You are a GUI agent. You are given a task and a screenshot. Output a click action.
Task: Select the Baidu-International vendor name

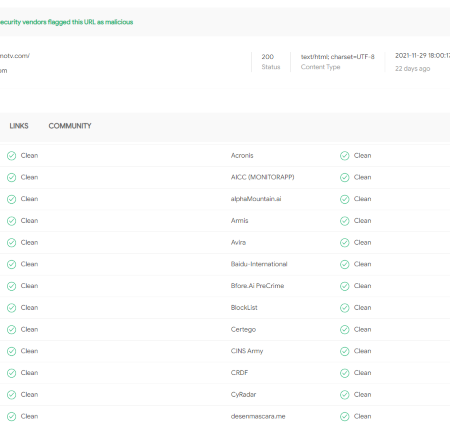click(259, 264)
